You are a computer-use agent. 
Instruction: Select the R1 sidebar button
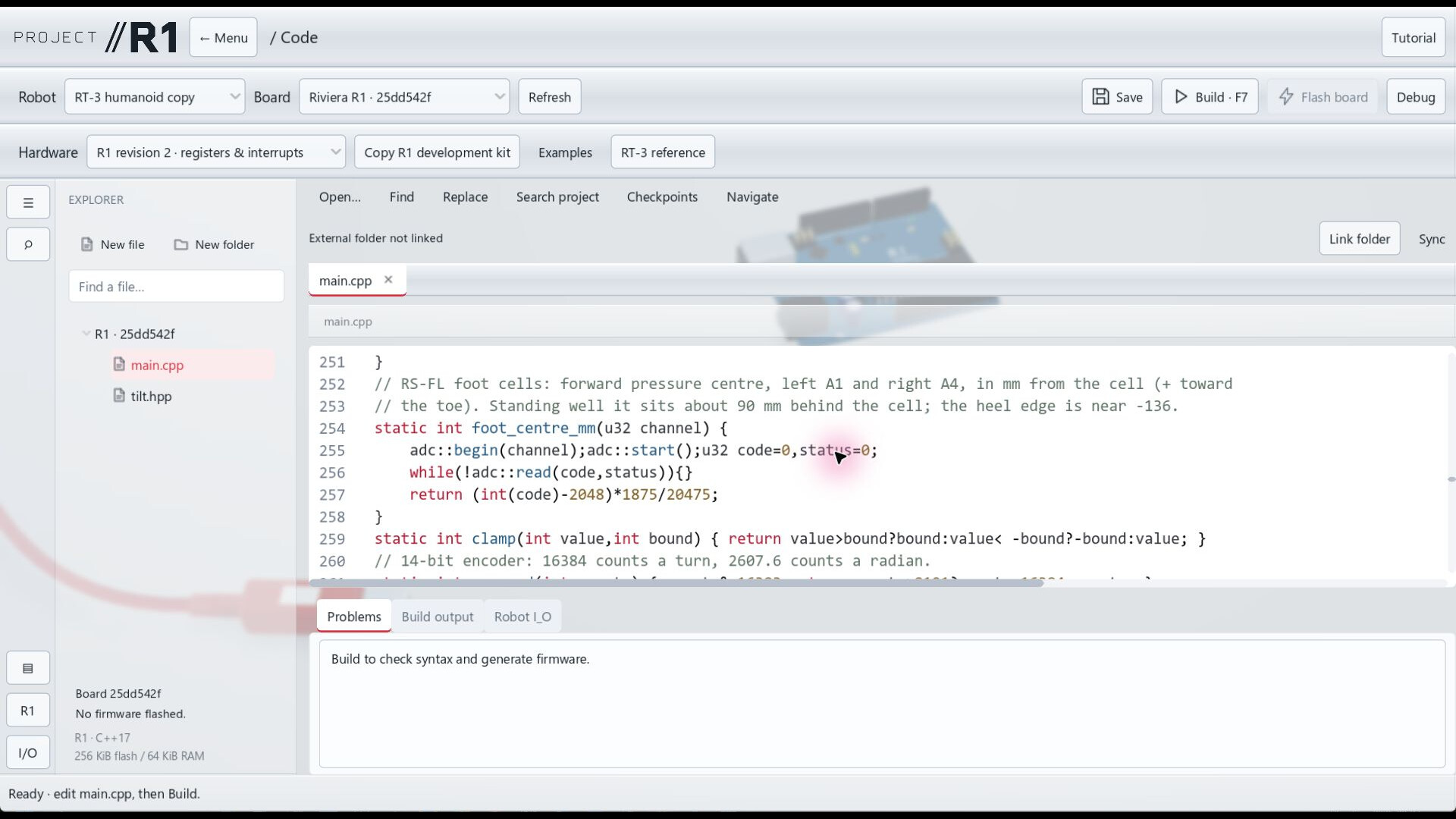[x=28, y=711]
